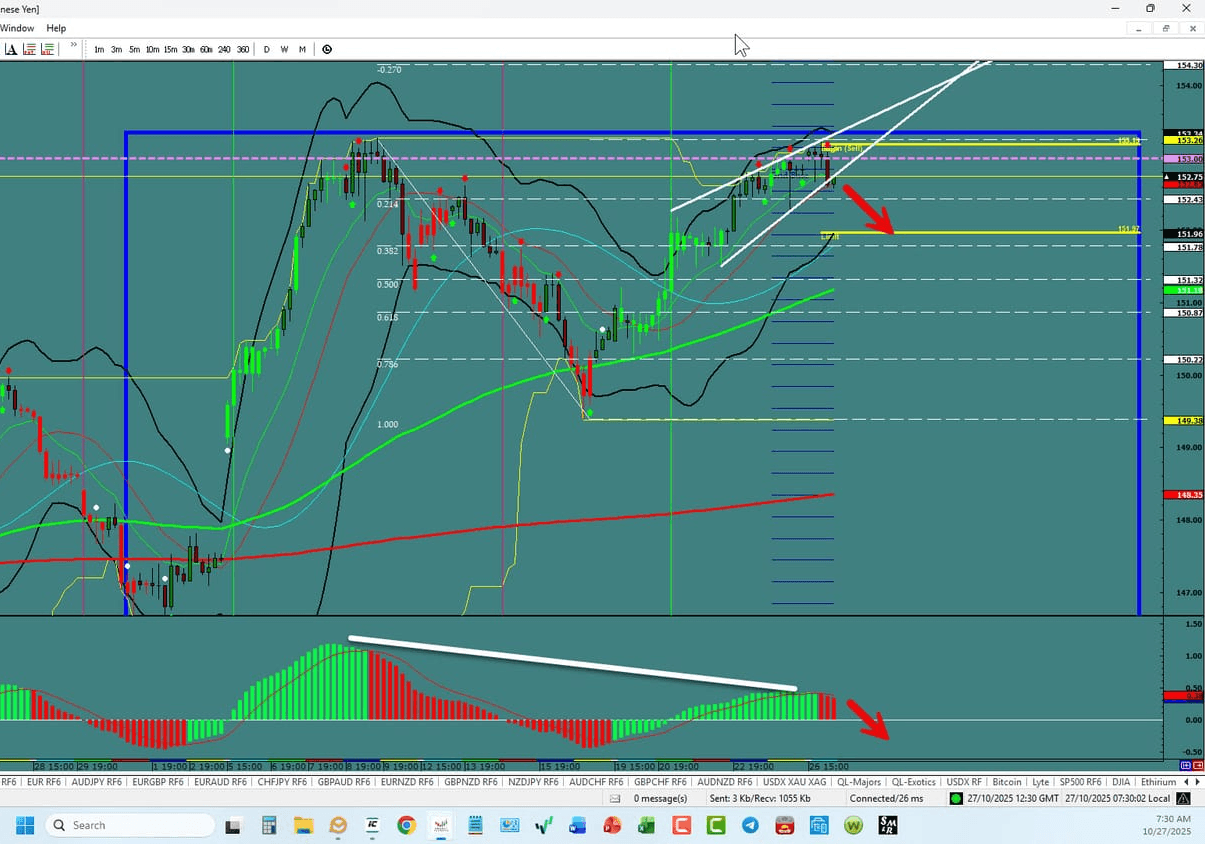Switch to the SP500 RF6 tab

[x=1080, y=781]
